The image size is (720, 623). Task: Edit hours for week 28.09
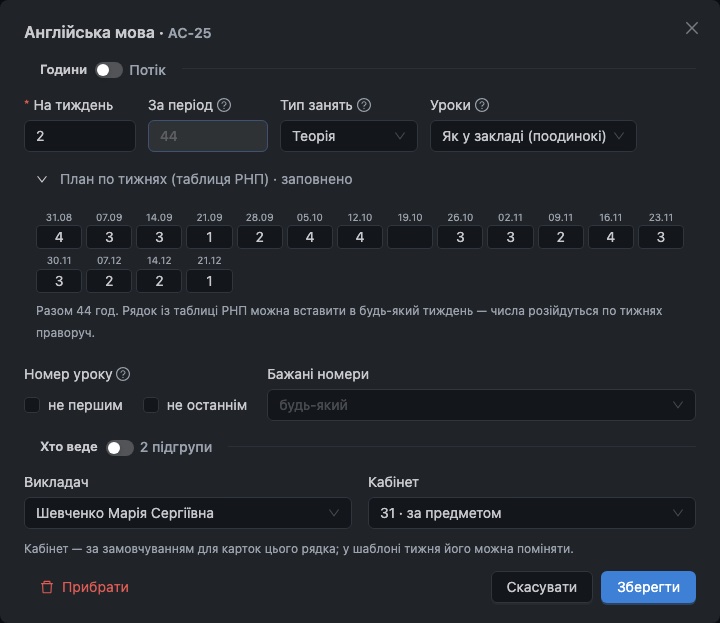click(x=259, y=237)
